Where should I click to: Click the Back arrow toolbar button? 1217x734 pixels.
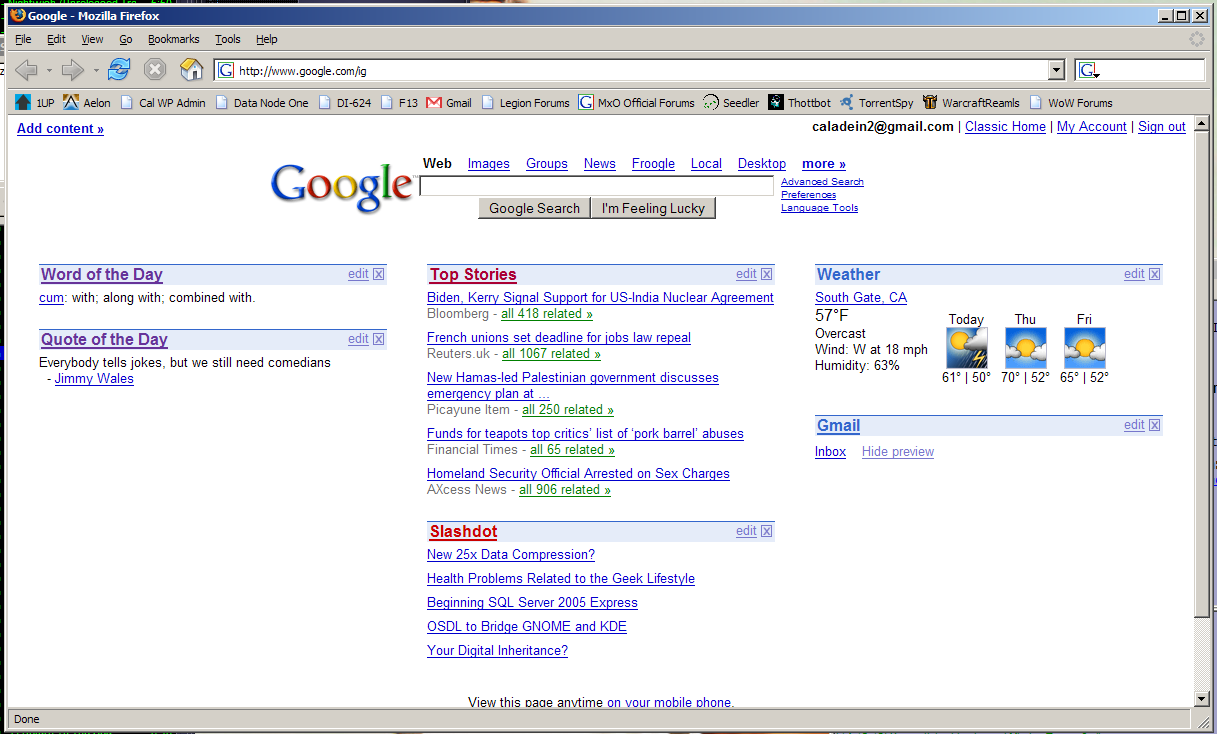tap(26, 70)
